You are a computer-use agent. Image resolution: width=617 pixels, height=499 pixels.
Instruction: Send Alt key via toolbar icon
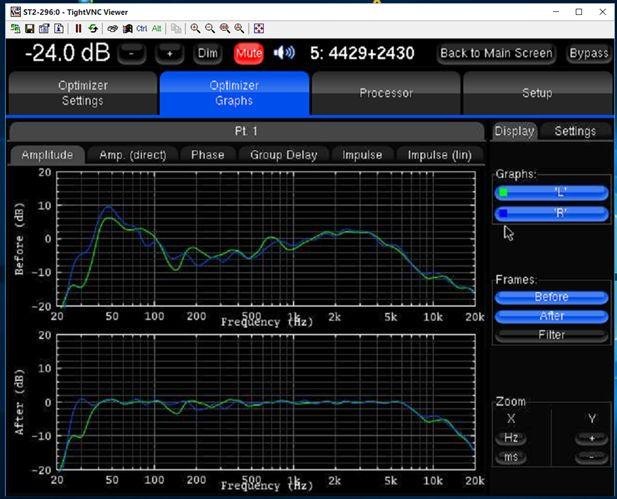tap(157, 29)
